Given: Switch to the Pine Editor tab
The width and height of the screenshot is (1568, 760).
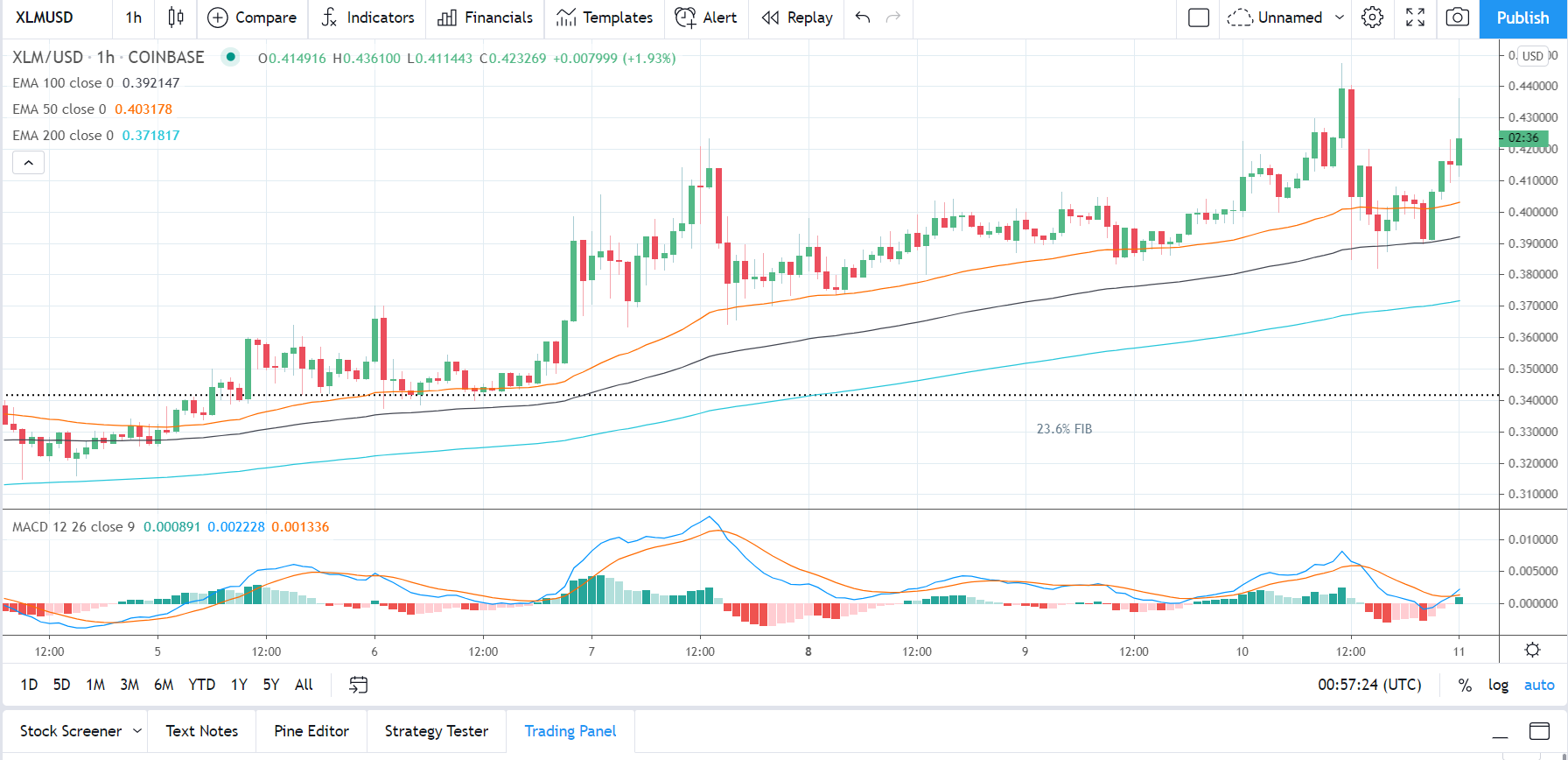Looking at the screenshot, I should (x=311, y=731).
